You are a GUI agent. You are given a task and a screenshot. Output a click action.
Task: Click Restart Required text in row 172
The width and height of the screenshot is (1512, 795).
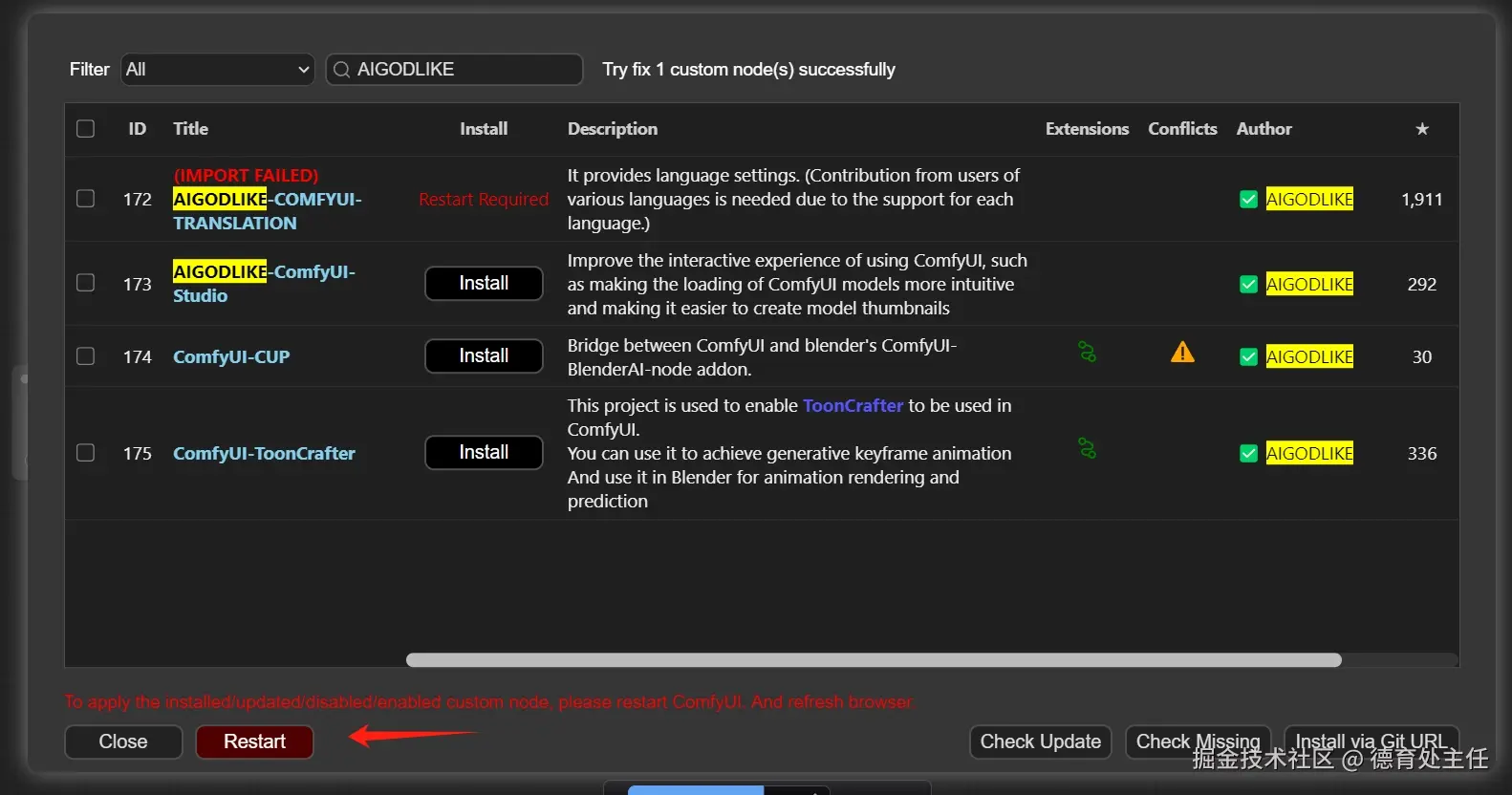[x=484, y=200]
